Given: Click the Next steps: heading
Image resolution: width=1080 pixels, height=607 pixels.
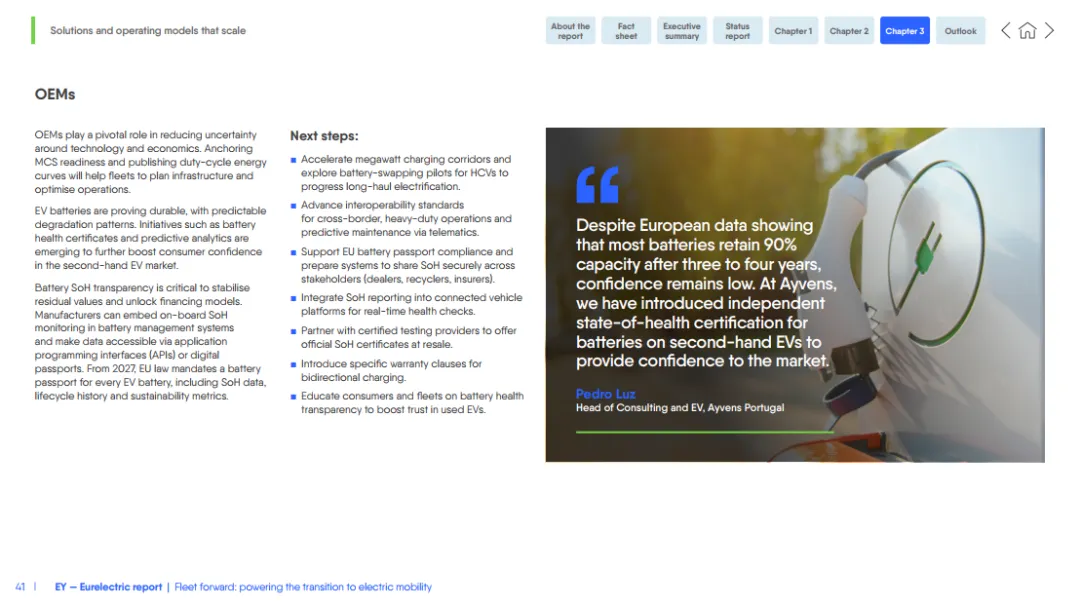Looking at the screenshot, I should click(324, 136).
